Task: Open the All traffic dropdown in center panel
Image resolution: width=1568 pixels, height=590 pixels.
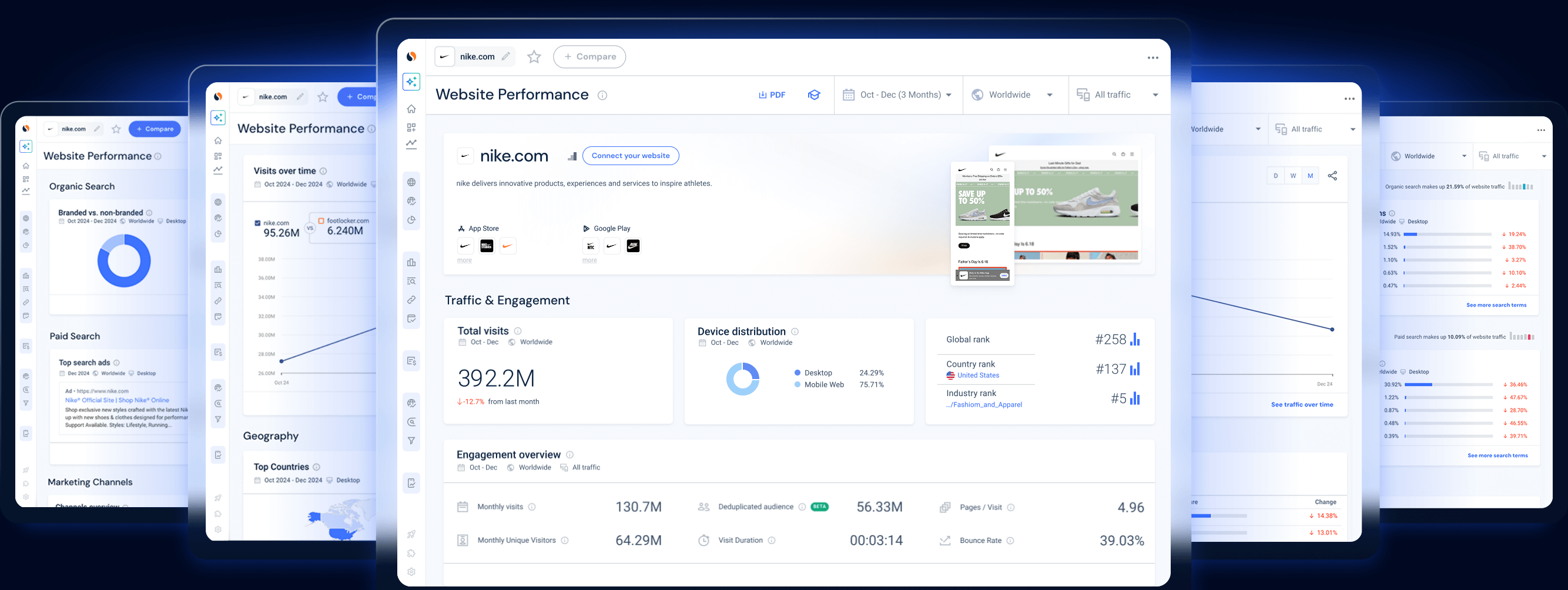Action: [1118, 95]
